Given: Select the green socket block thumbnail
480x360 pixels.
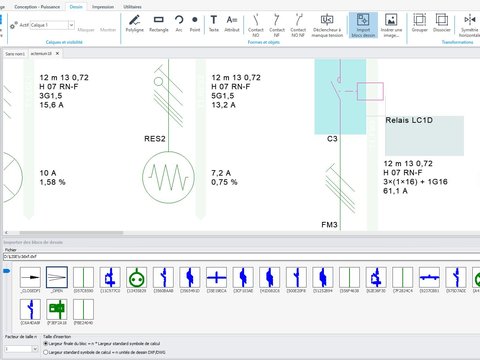Looking at the screenshot, I should pos(137,277).
